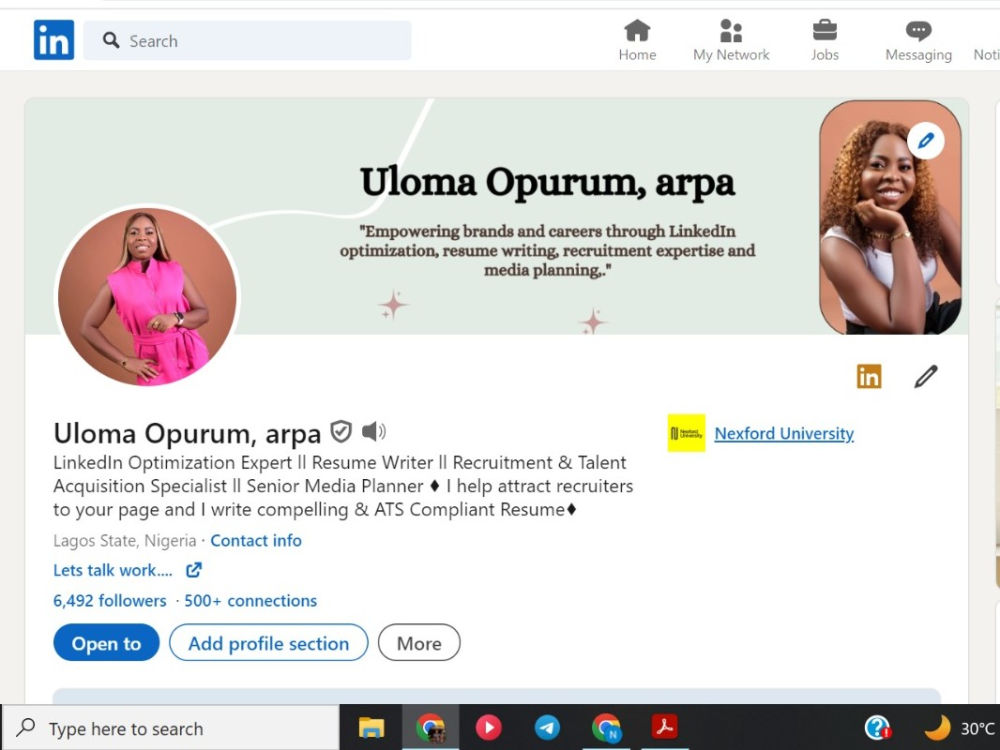Open Telegram from the taskbar
1000x750 pixels.
pyautogui.click(x=547, y=727)
